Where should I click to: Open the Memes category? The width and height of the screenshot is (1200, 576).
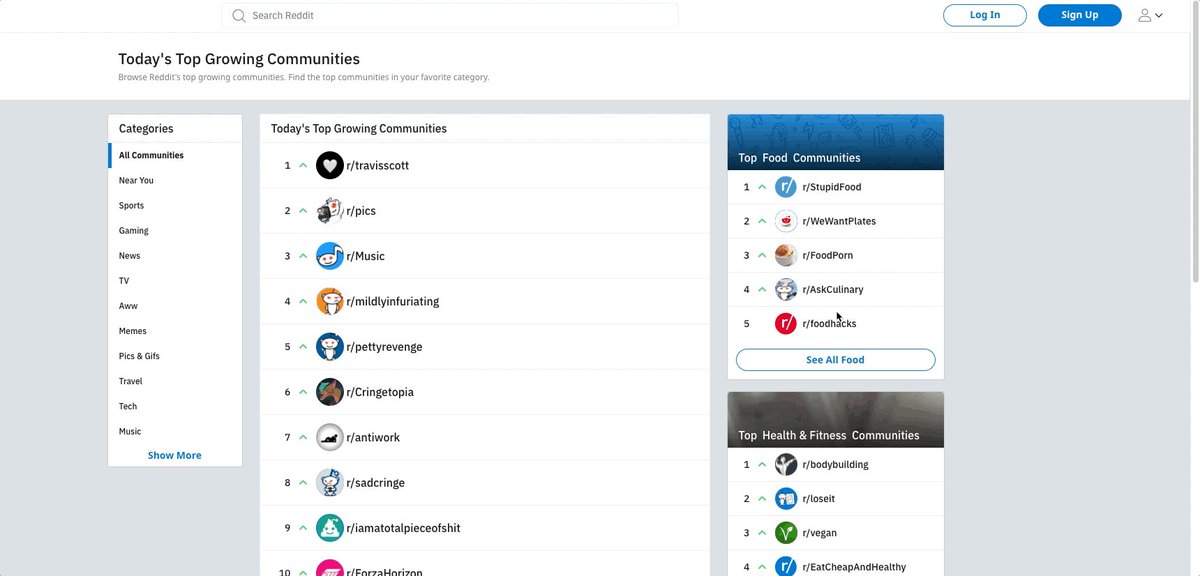pyautogui.click(x=132, y=331)
